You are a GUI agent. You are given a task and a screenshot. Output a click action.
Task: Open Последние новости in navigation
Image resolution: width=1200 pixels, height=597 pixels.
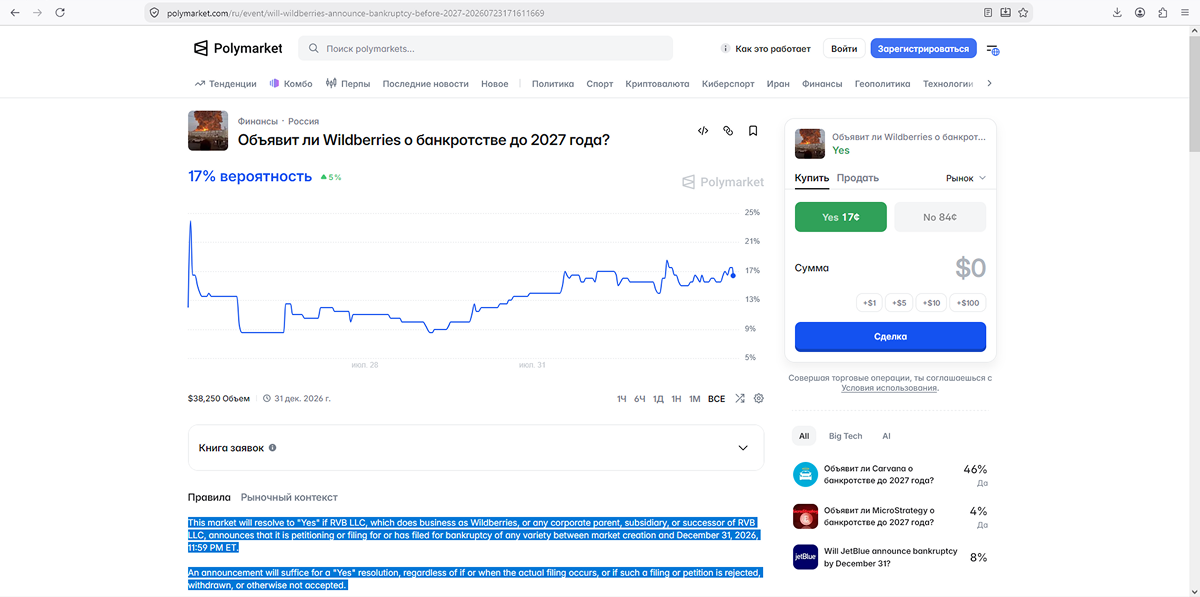point(425,84)
